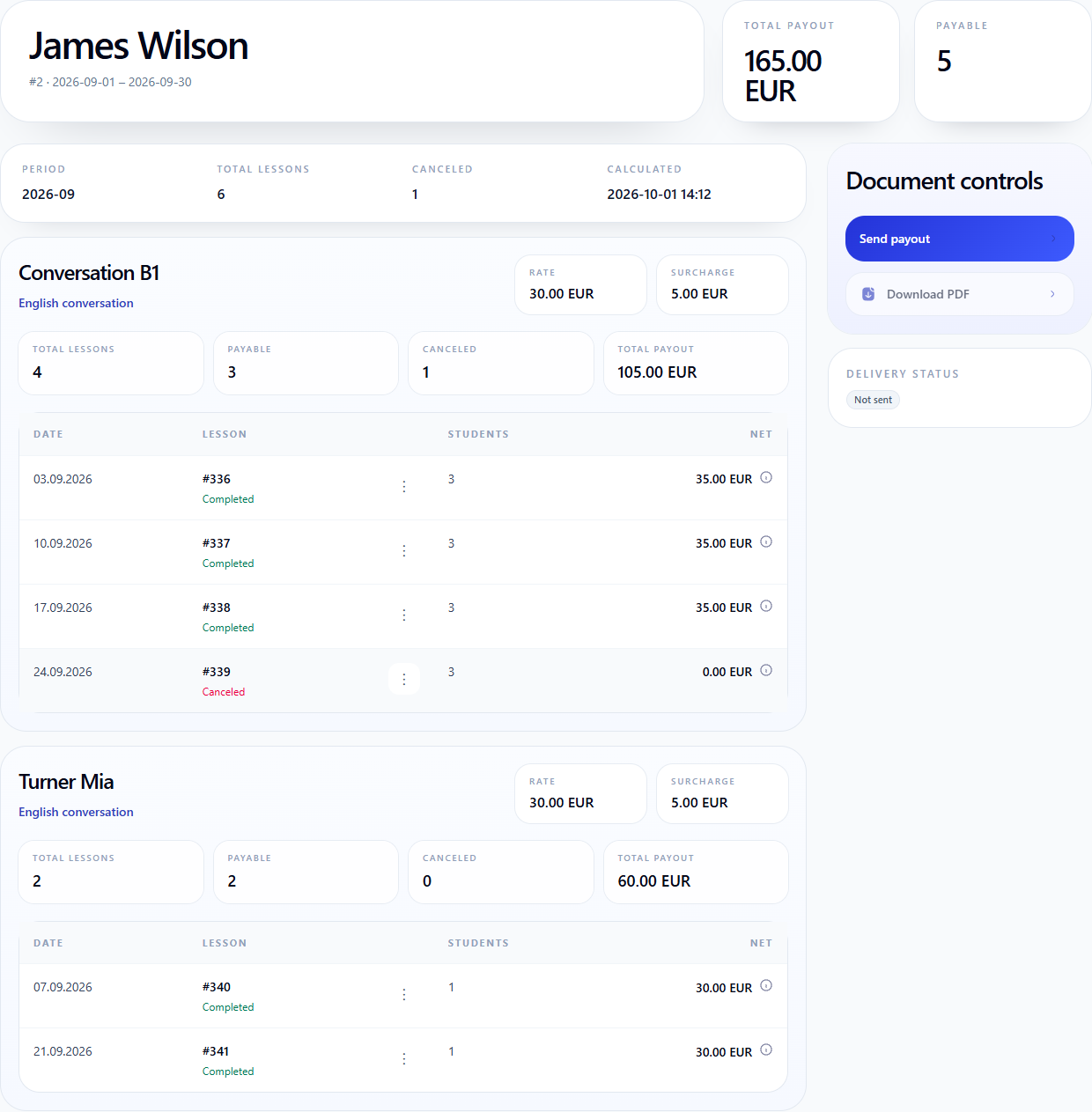Click the Not sent delivery status badge

point(873,400)
